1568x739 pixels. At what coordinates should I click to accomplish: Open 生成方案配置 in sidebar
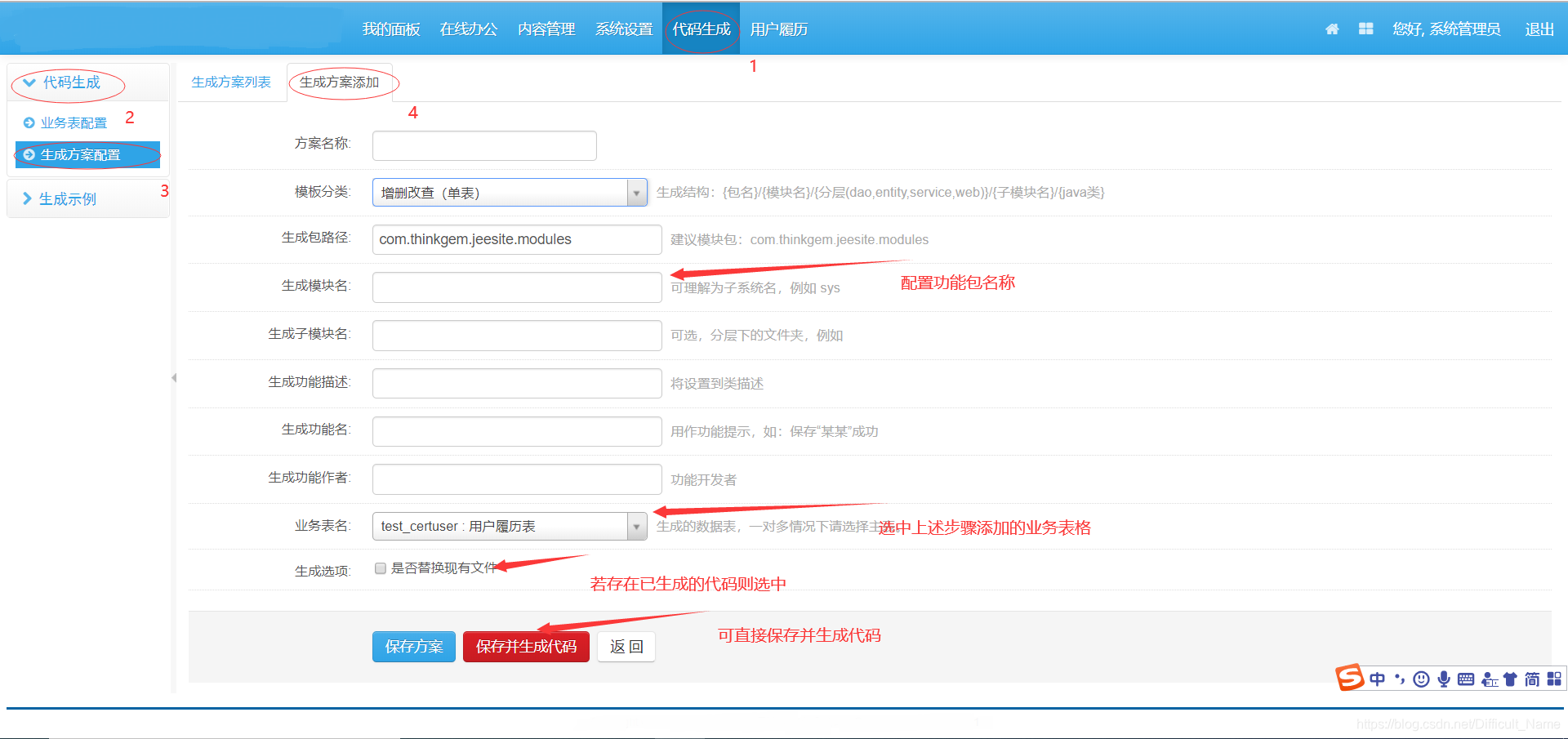pos(87,154)
